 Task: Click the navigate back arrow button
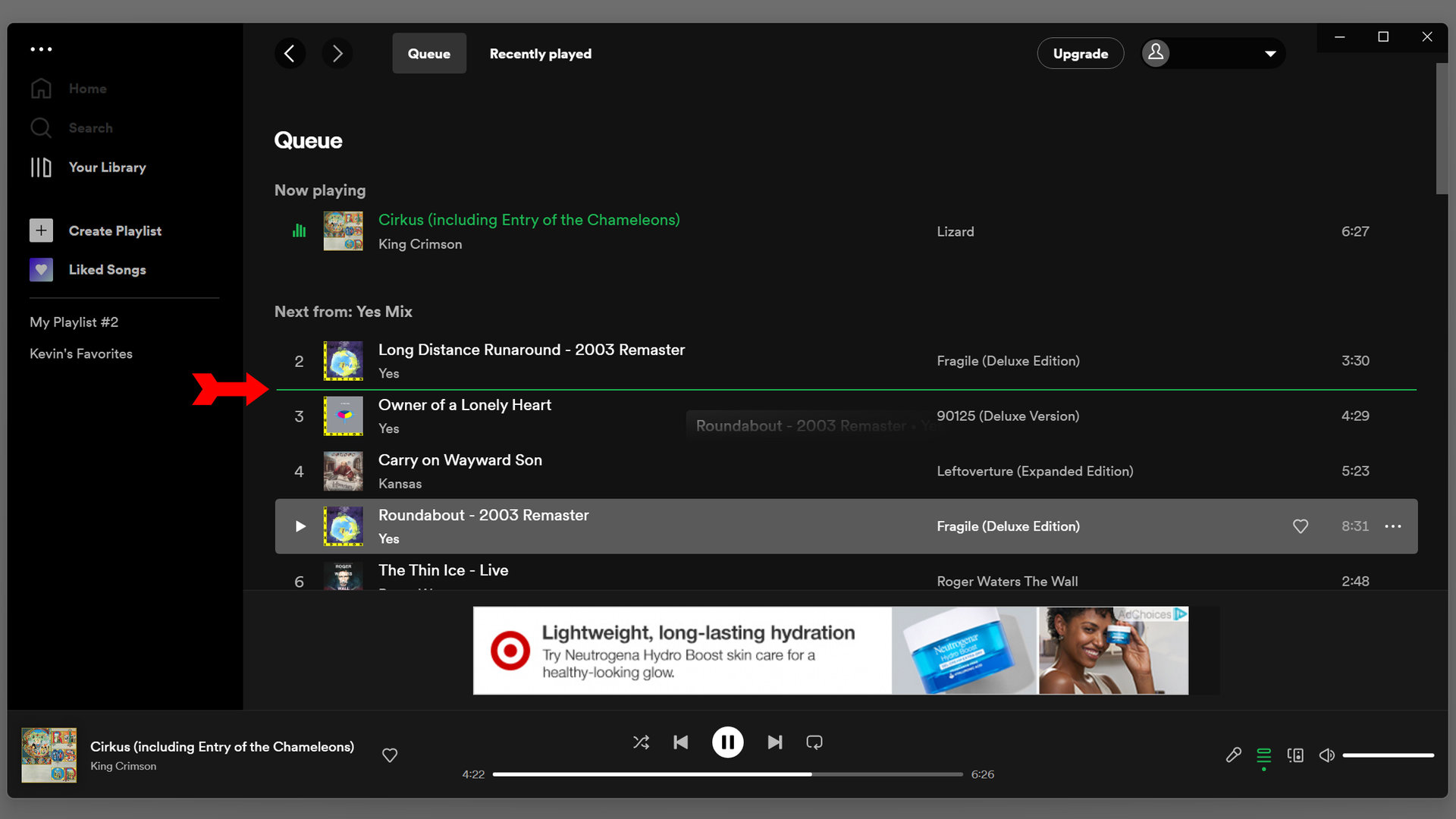coord(289,53)
